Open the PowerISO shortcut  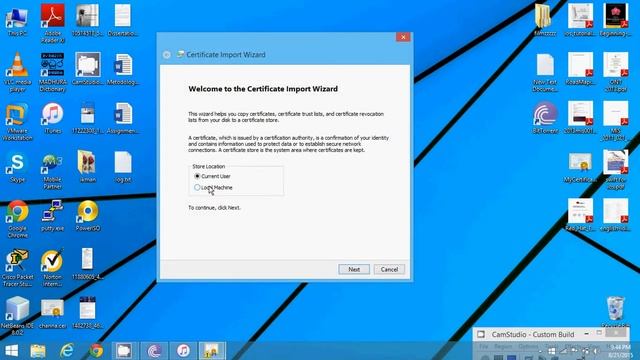point(87,216)
